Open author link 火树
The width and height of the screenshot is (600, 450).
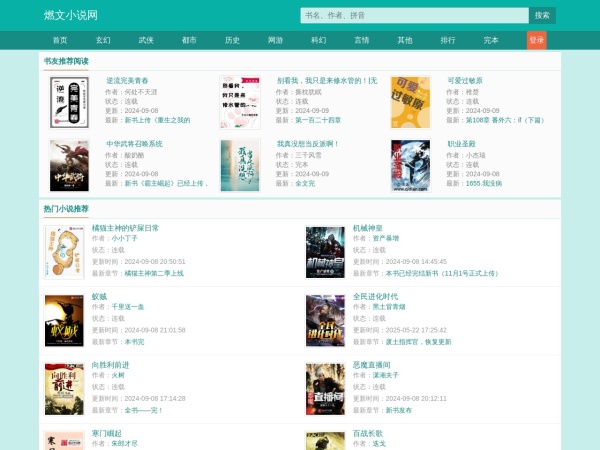click(118, 375)
